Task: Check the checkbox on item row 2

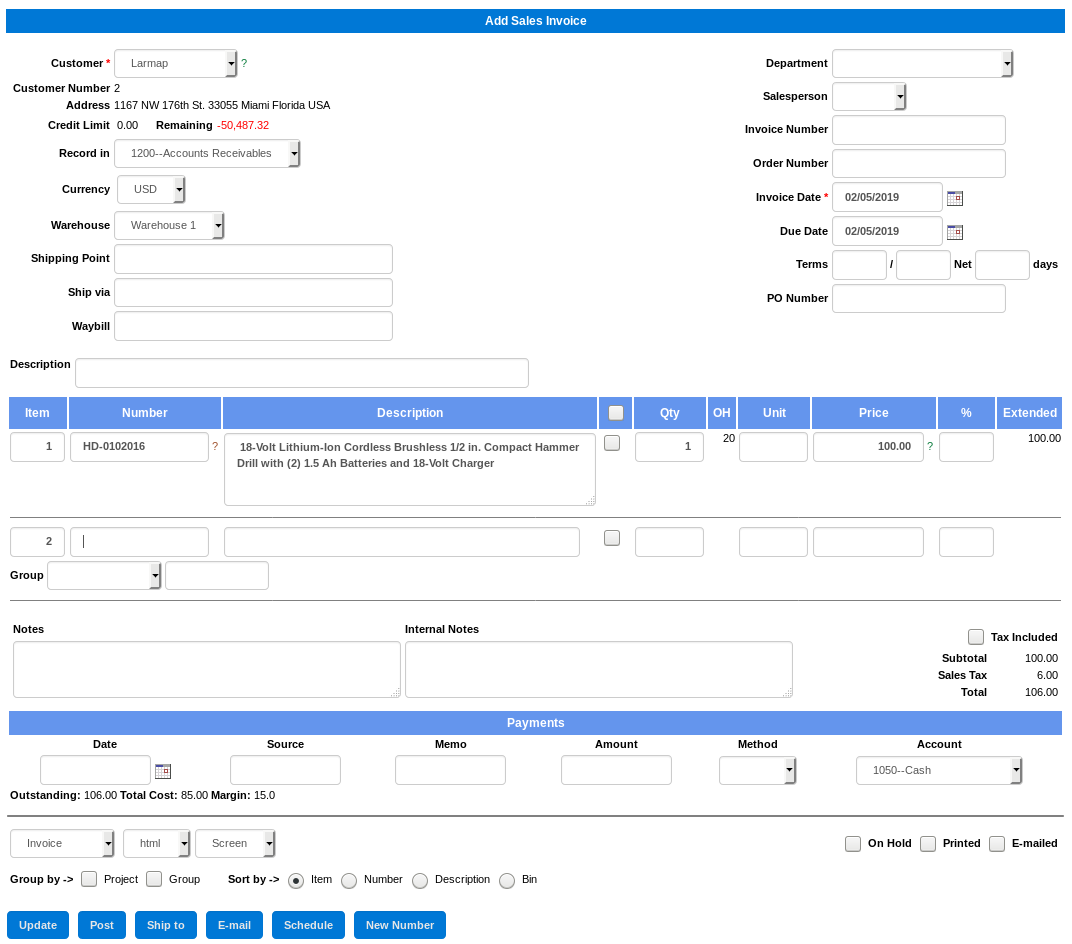Action: (x=612, y=538)
